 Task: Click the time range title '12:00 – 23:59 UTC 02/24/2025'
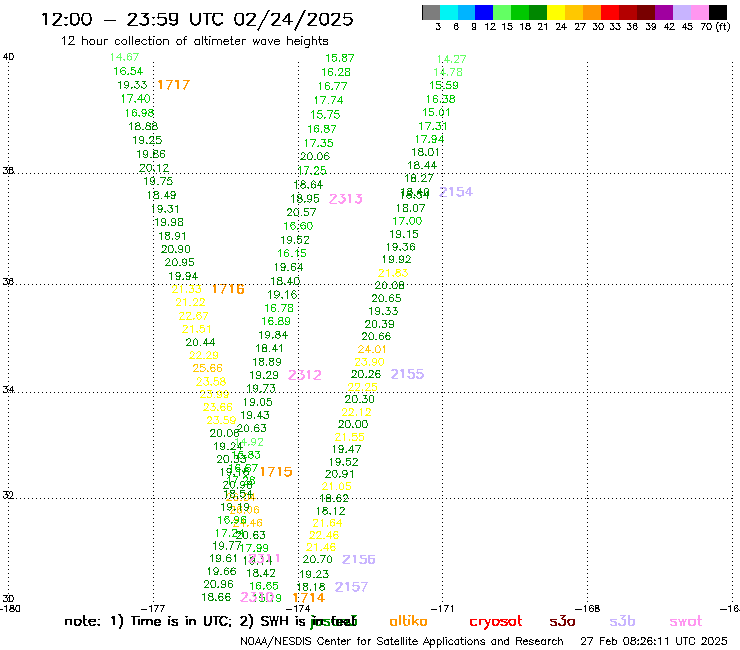(x=197, y=19)
